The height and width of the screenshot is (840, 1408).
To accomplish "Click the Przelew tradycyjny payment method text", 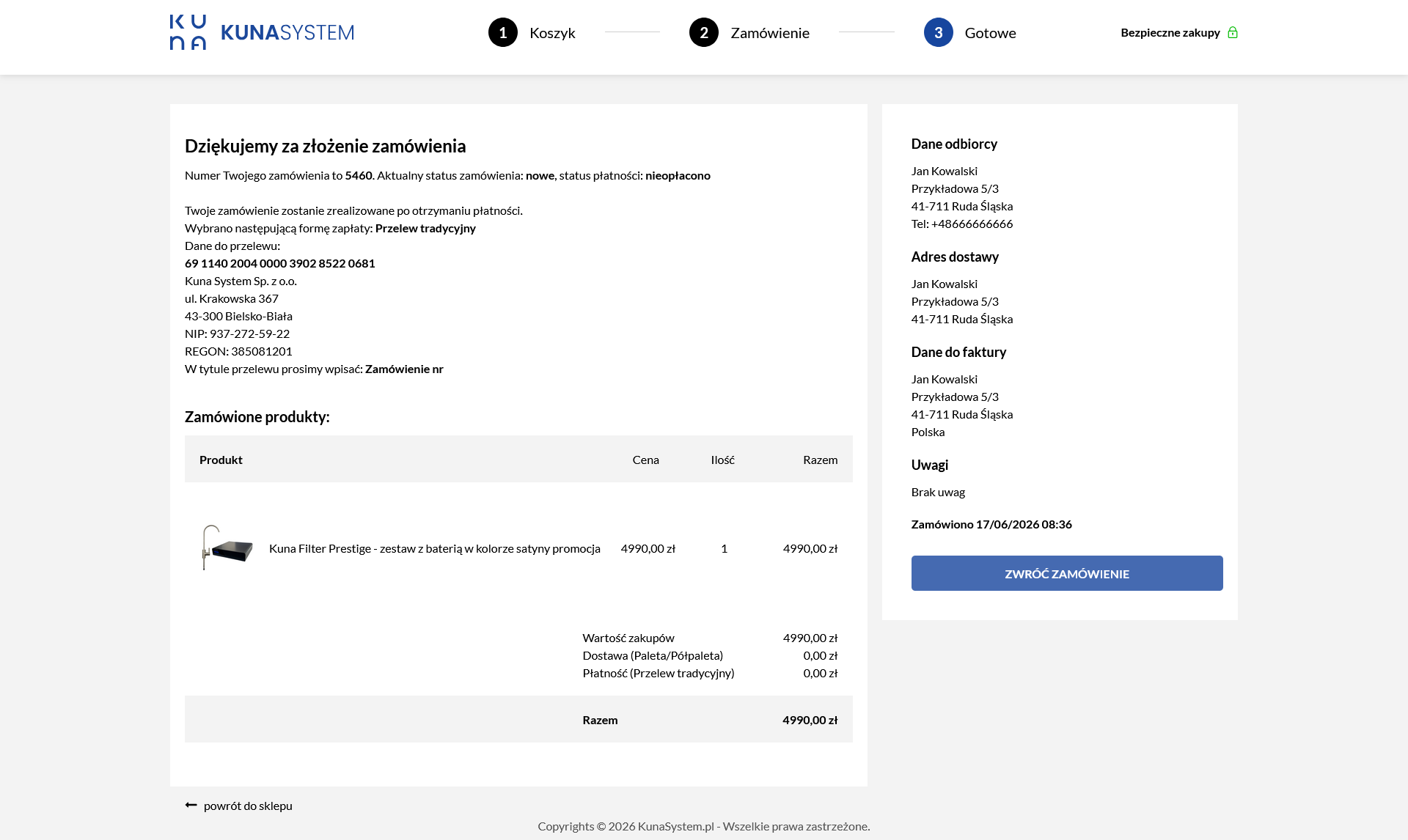I will [425, 228].
